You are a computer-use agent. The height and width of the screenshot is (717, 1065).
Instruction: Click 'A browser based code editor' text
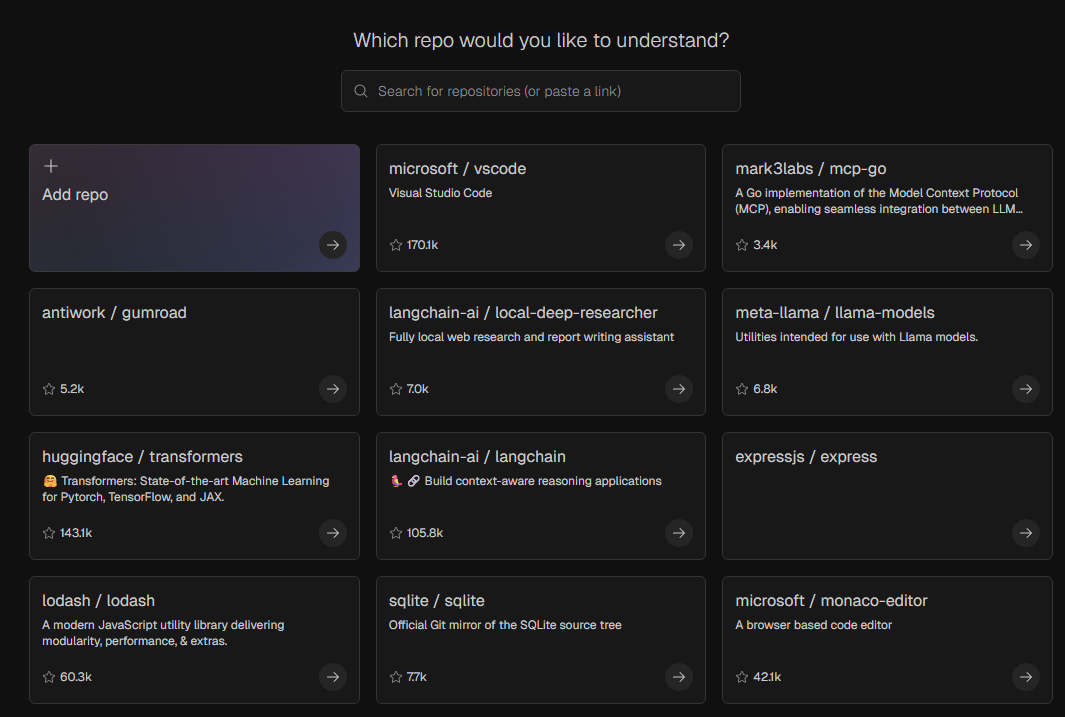(813, 625)
